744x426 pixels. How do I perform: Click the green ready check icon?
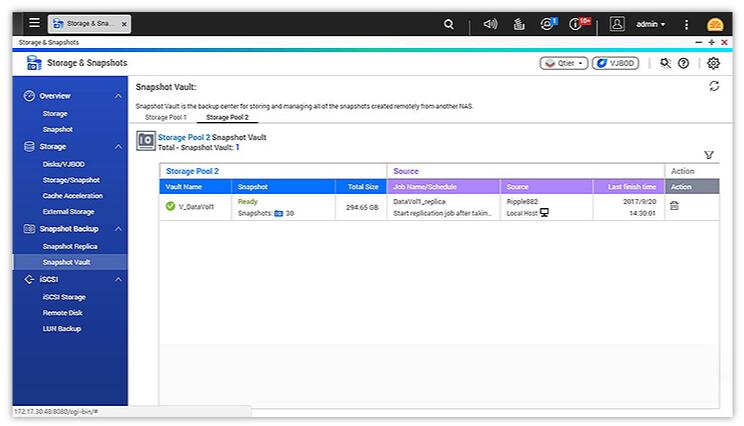click(170, 206)
